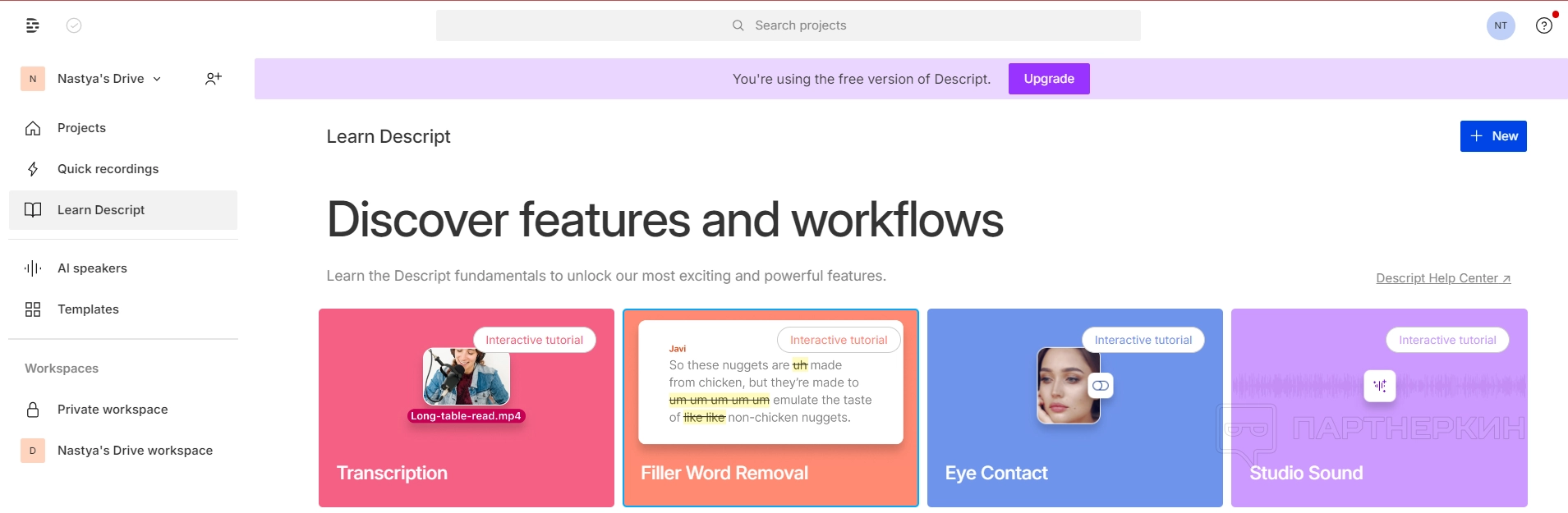Create a New project
The height and width of the screenshot is (513, 1568).
pyautogui.click(x=1493, y=136)
